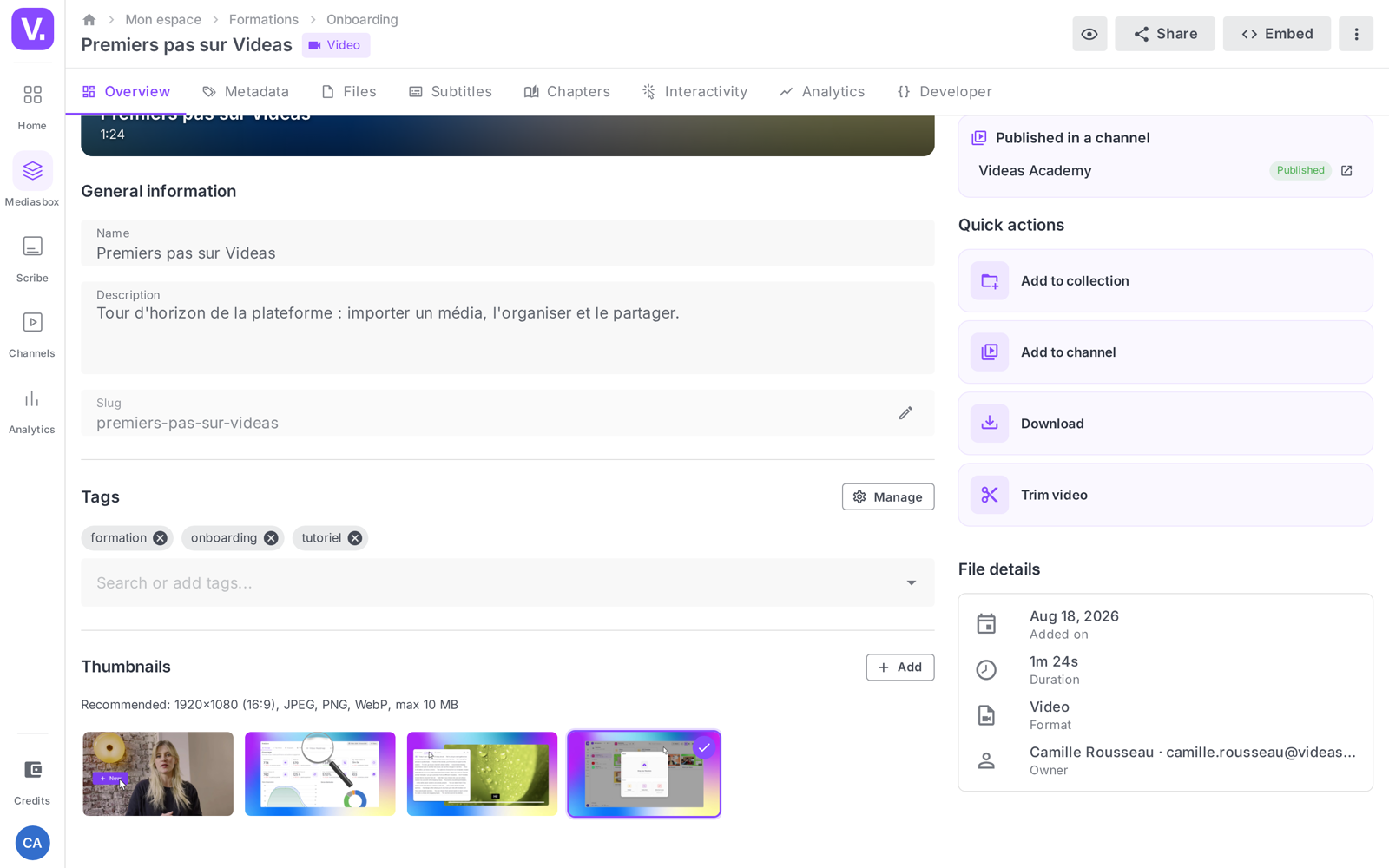
Task: Click Add thumbnail button
Action: (900, 667)
